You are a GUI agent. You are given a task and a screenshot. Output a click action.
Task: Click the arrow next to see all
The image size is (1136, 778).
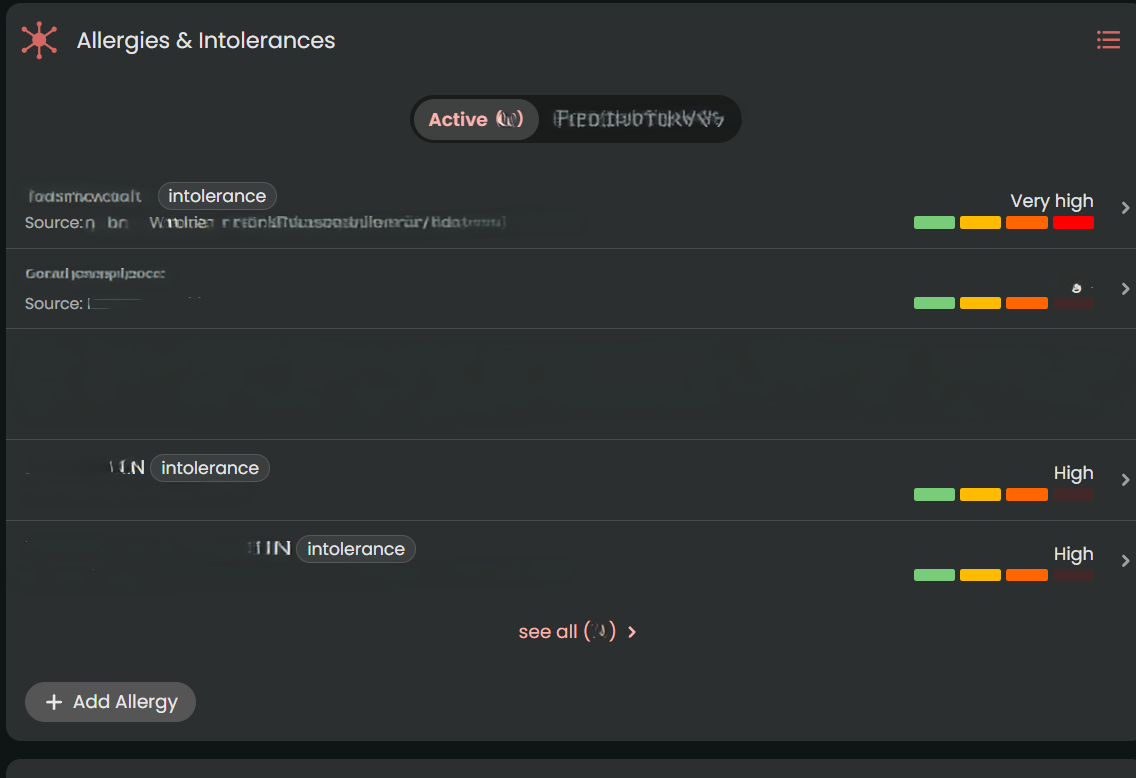(x=632, y=632)
